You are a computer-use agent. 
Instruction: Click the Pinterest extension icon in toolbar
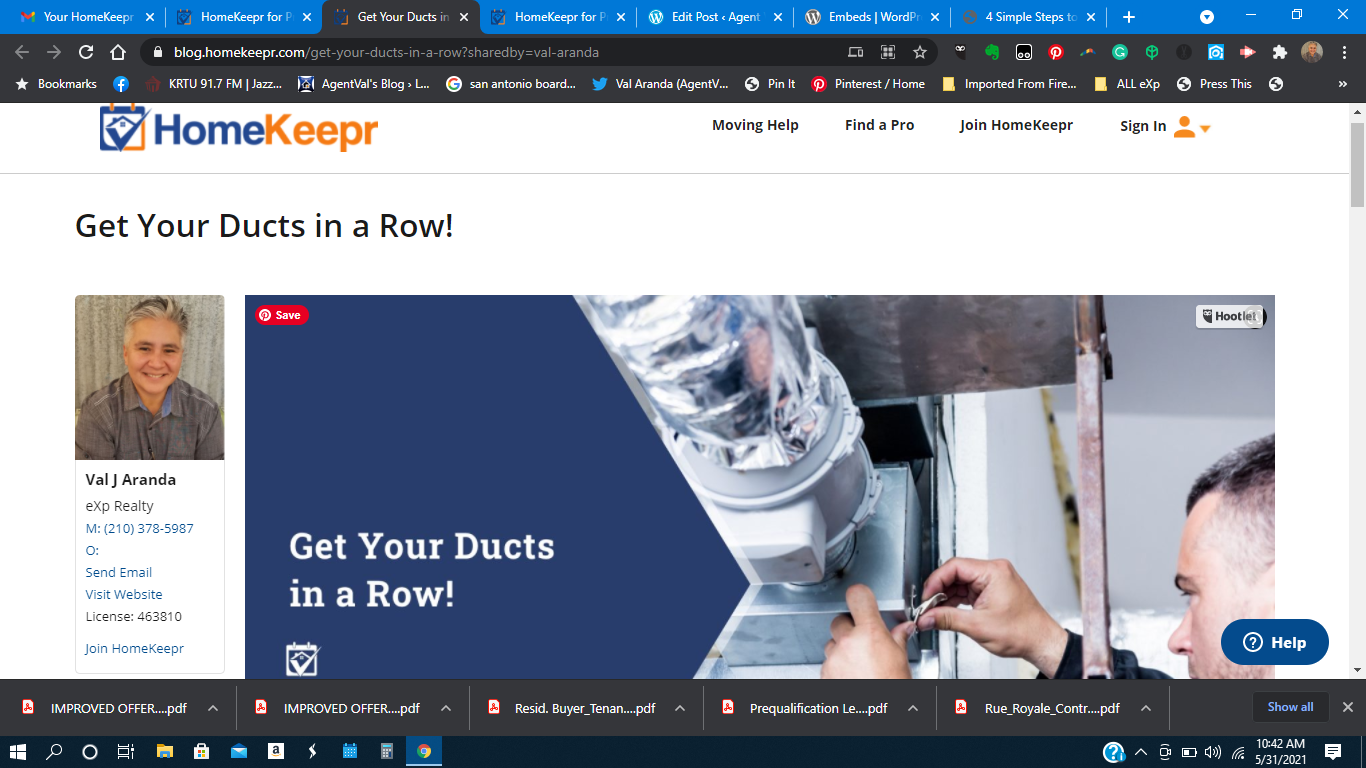(x=1056, y=52)
